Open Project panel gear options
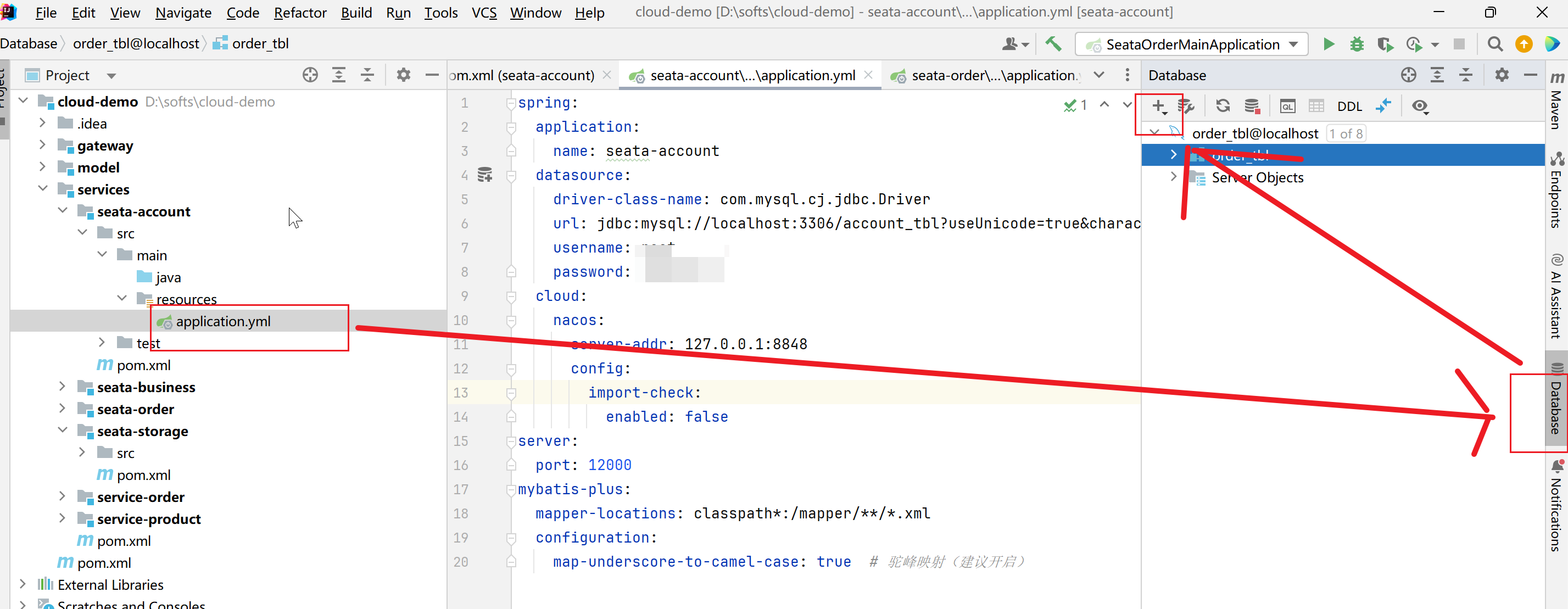The width and height of the screenshot is (1568, 609). 403,75
